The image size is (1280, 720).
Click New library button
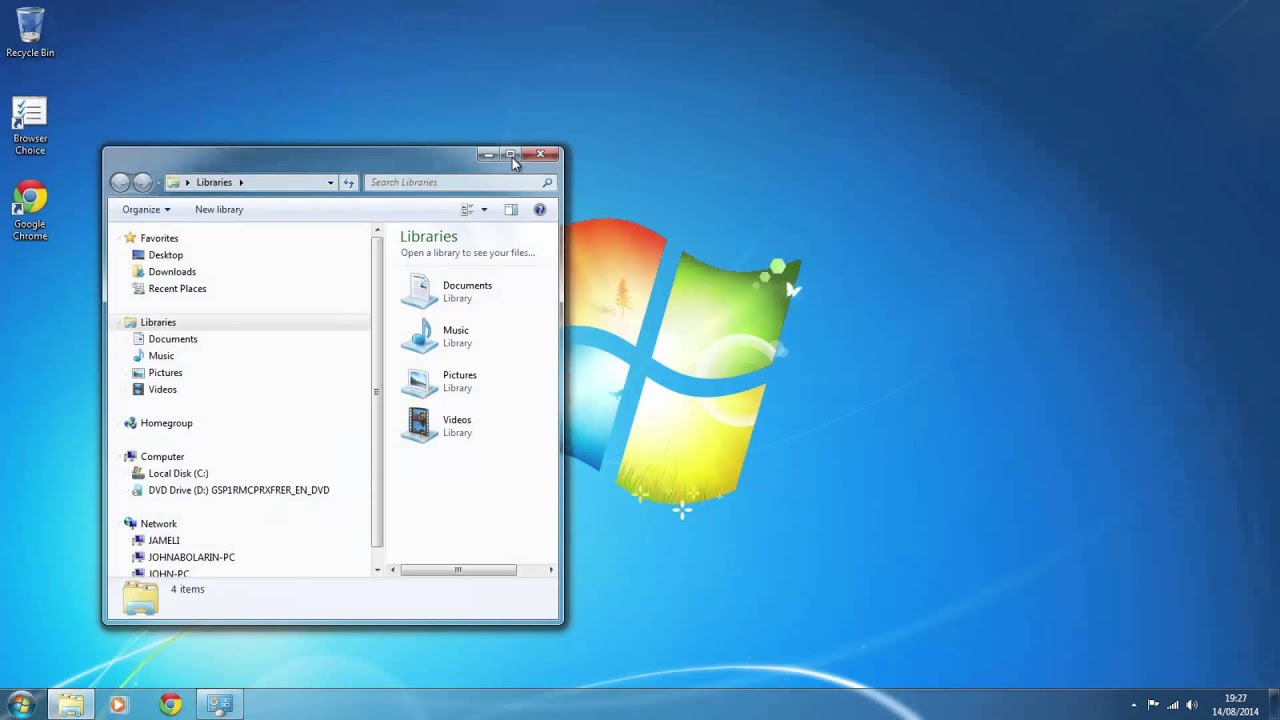219,210
